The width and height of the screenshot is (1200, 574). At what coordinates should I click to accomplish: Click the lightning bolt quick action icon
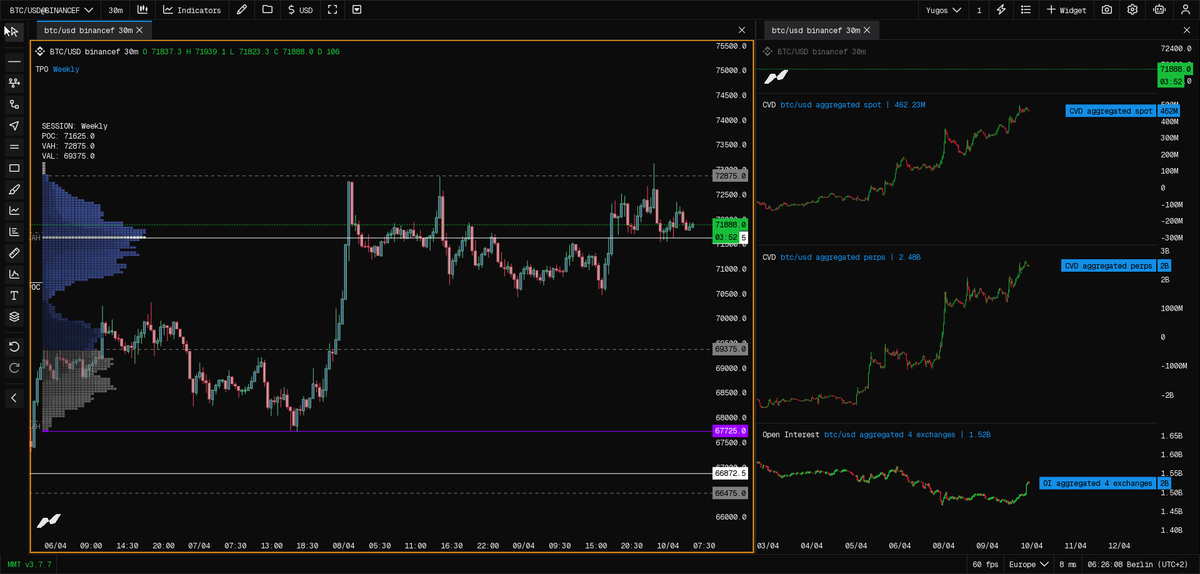(1002, 10)
